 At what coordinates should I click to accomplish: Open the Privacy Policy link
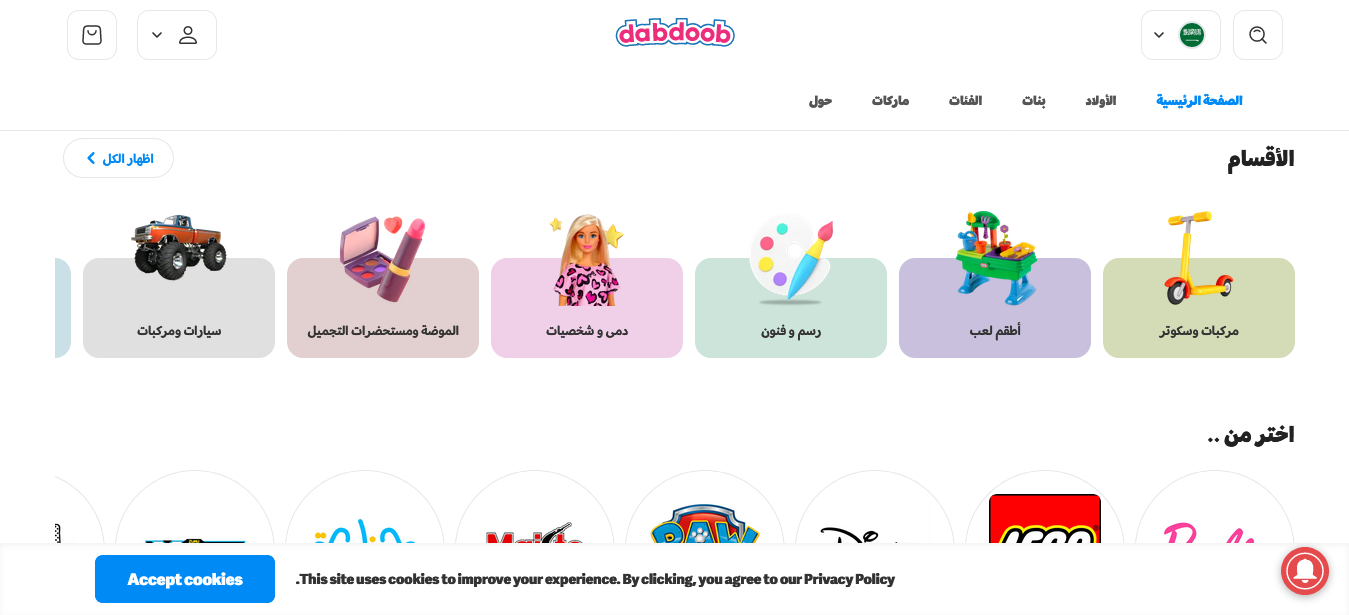pyautogui.click(x=849, y=579)
